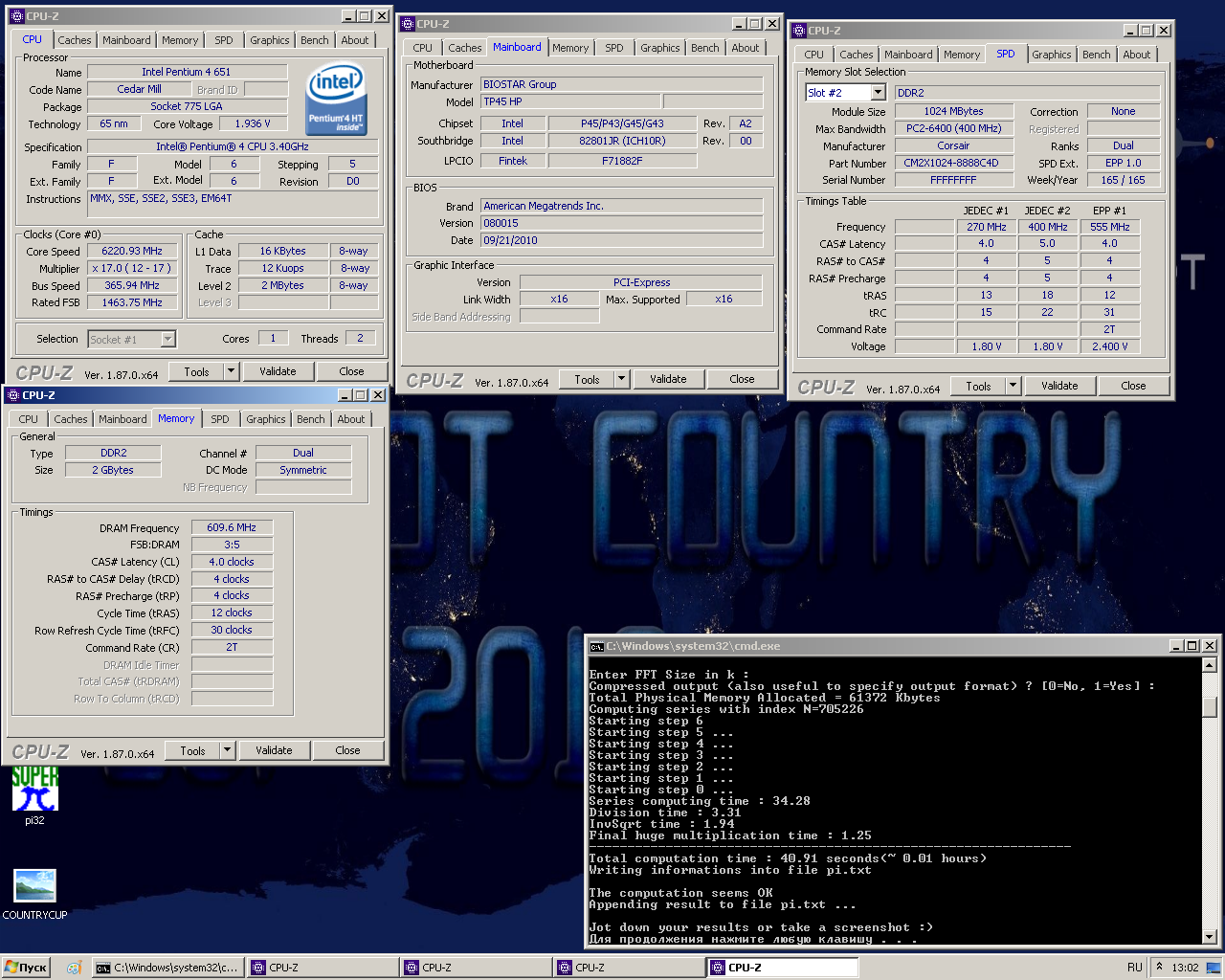Click cmd window scrollbar down arrow
The height and width of the screenshot is (980, 1225).
1210,937
